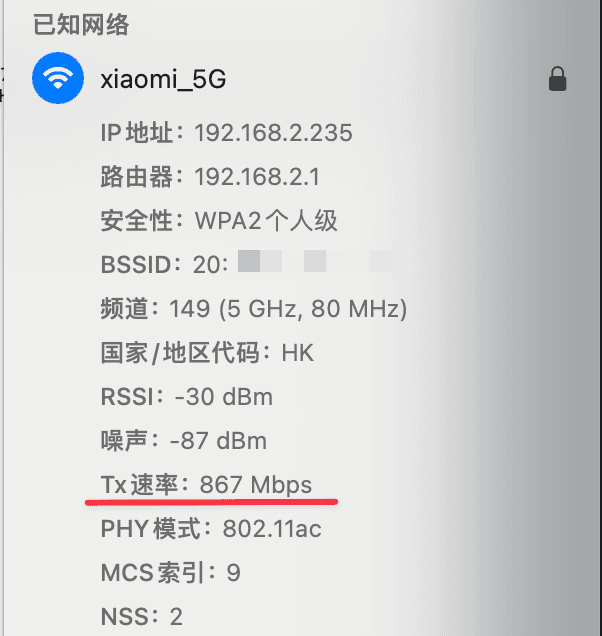Click the BSSID line

pyautogui.click(x=246, y=264)
